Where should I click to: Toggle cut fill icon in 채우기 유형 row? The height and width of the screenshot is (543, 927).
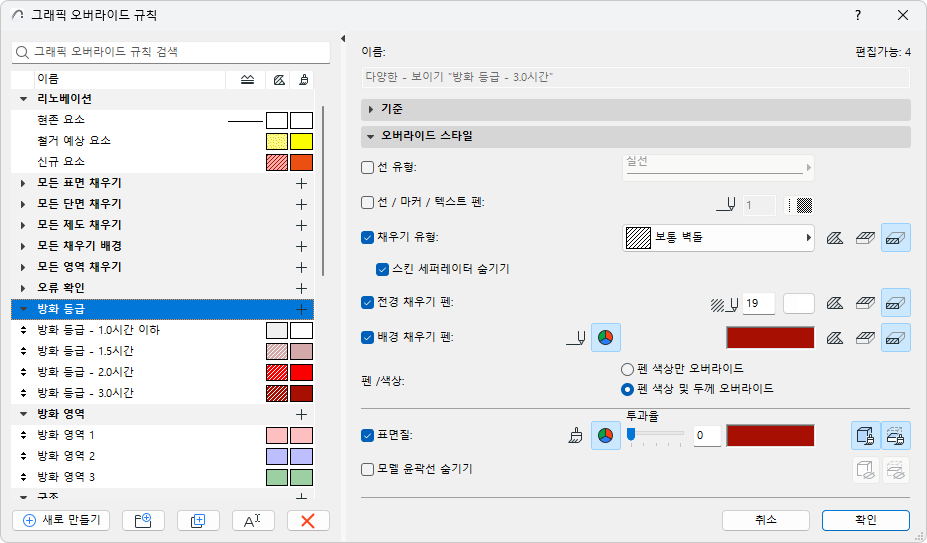896,237
